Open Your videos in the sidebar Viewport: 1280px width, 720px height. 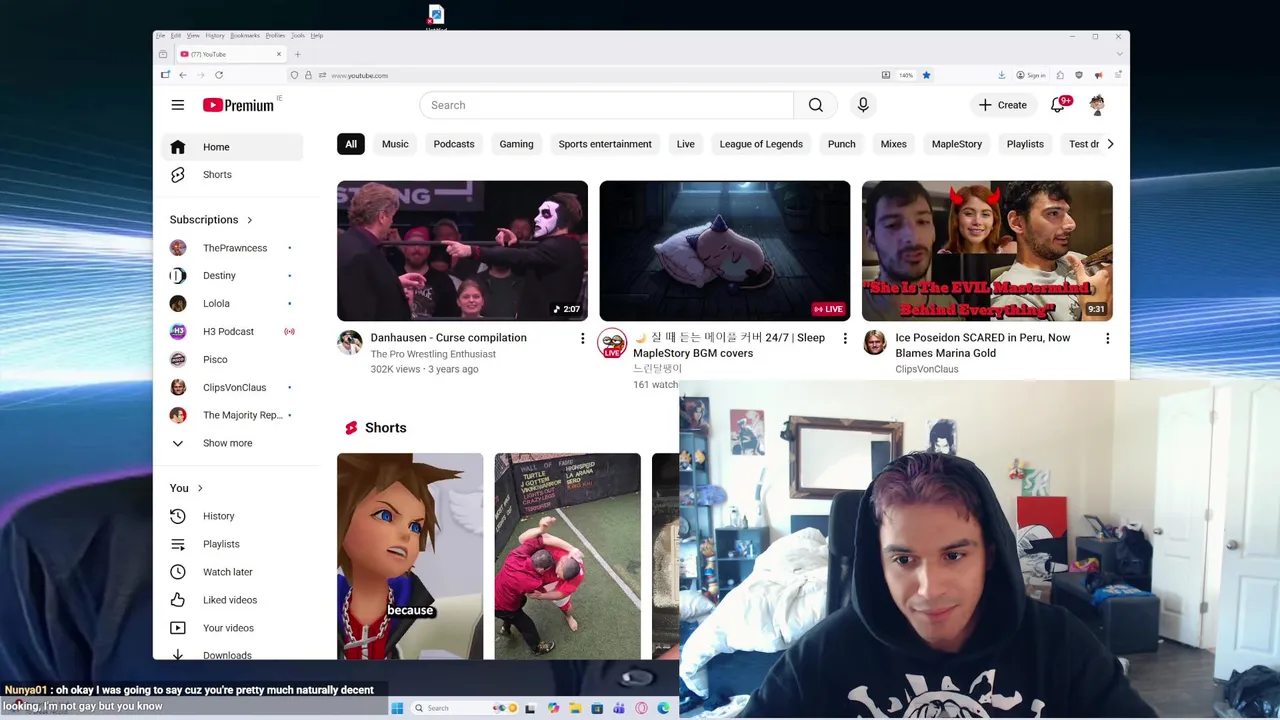[x=232, y=628]
